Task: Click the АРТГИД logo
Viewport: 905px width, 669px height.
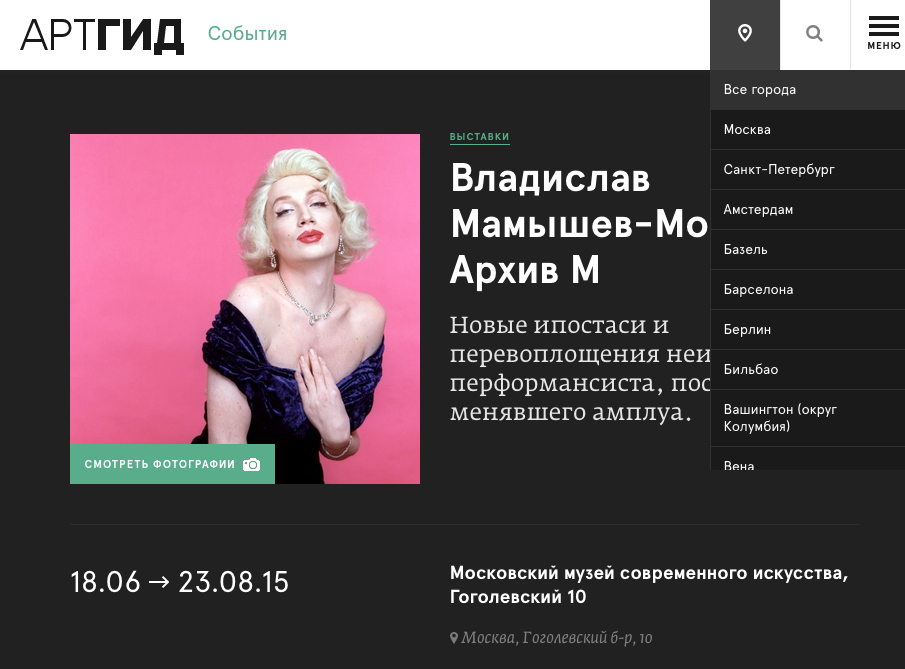Action: (x=102, y=36)
